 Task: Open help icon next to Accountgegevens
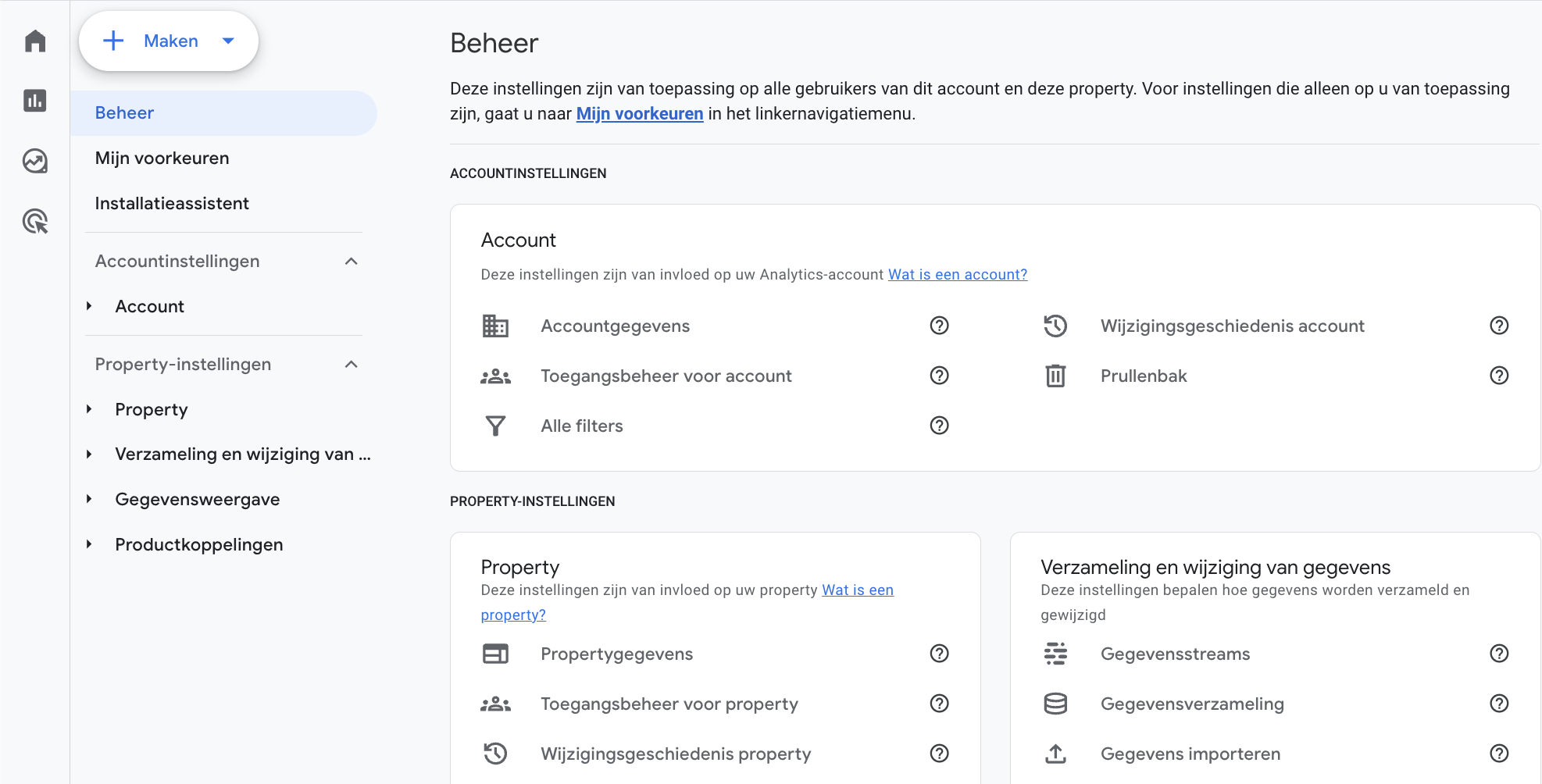pos(940,326)
